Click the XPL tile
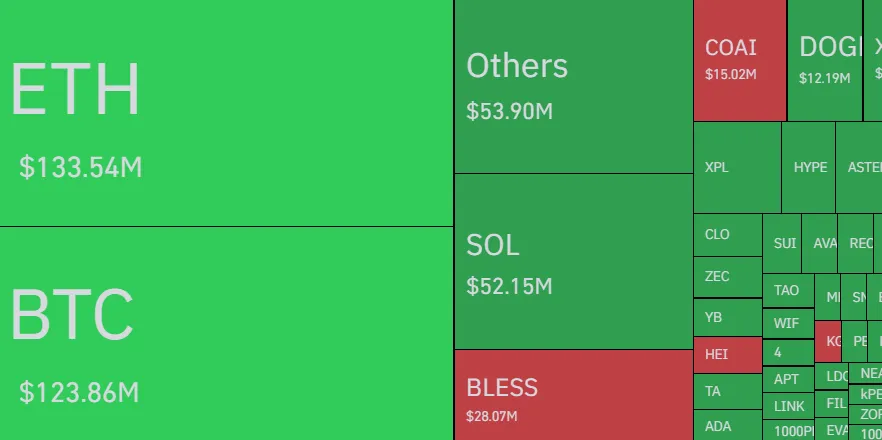This screenshot has width=882, height=440. (737, 167)
